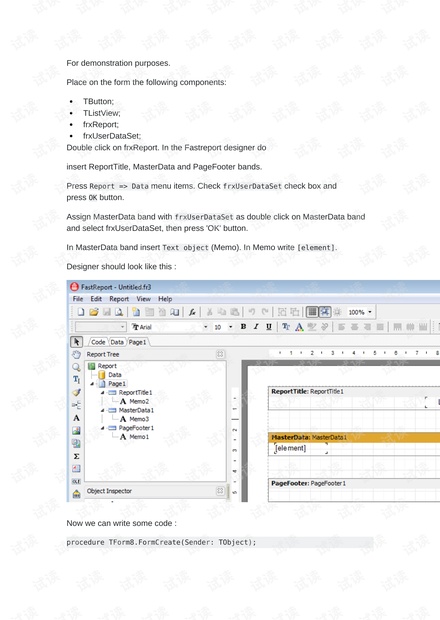
Task: Select the Picture object tool
Action: coord(76,431)
